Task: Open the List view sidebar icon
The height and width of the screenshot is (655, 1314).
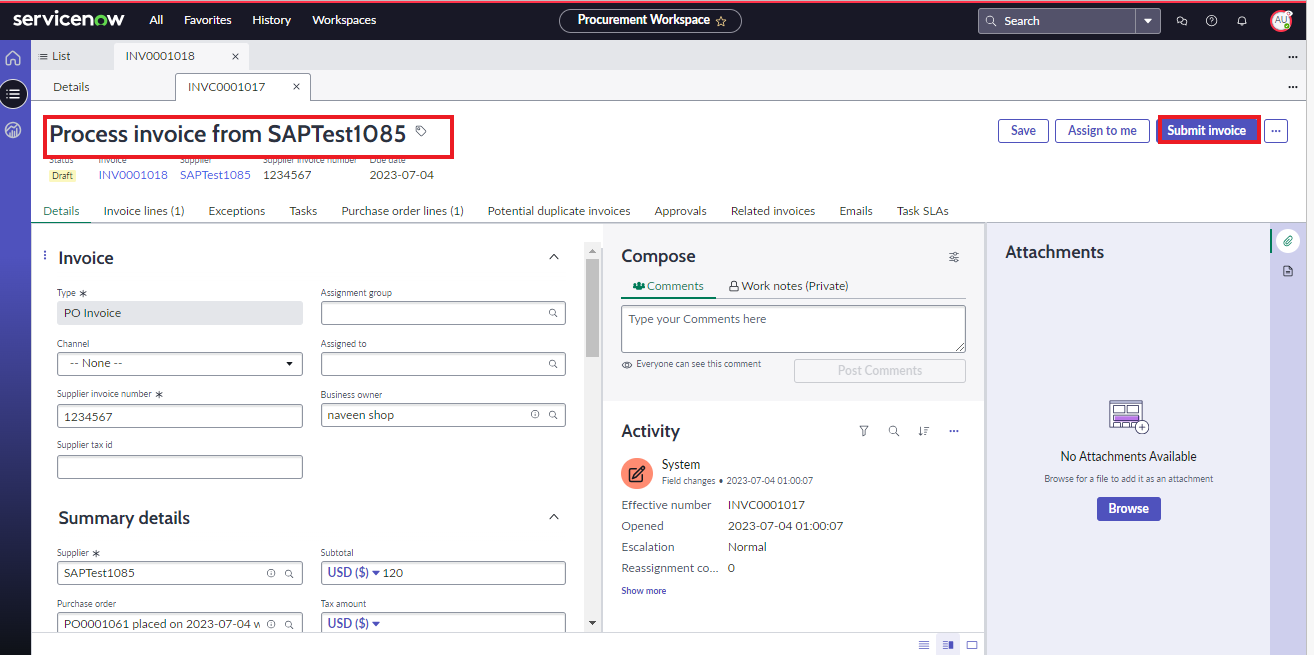Action: (x=13, y=94)
